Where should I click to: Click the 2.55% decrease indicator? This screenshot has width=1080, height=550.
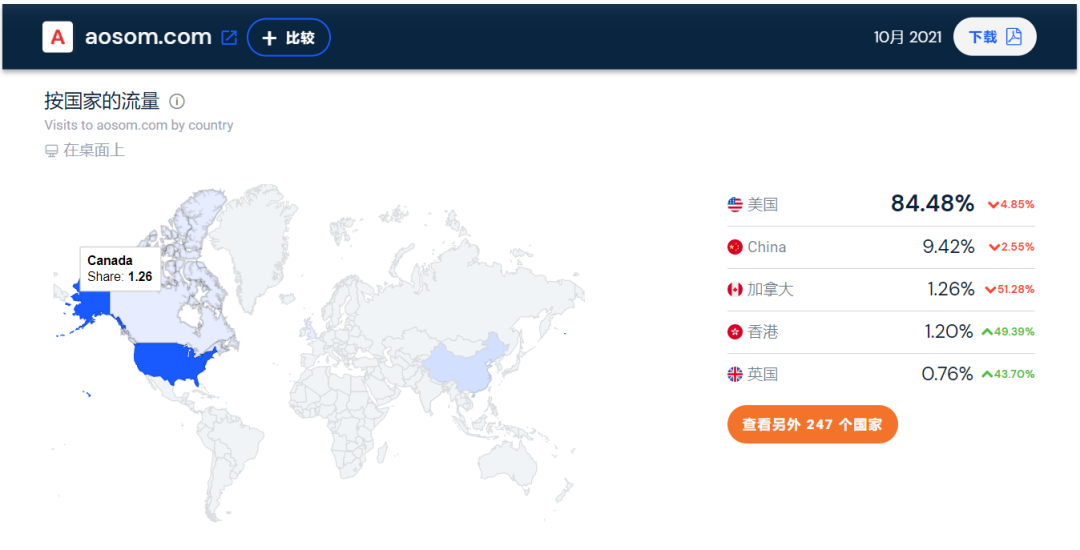[x=1010, y=247]
